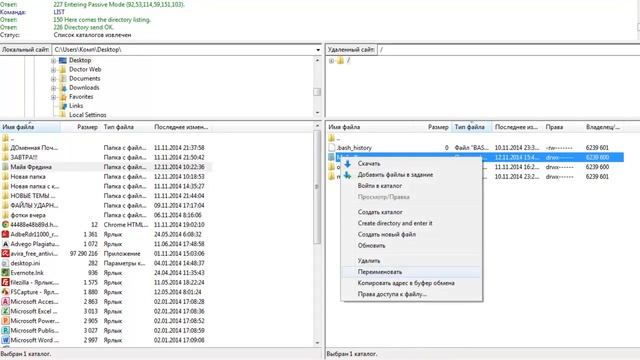Expand the remote root folder node
Screen dimensions: 640x360
click(x=331, y=61)
